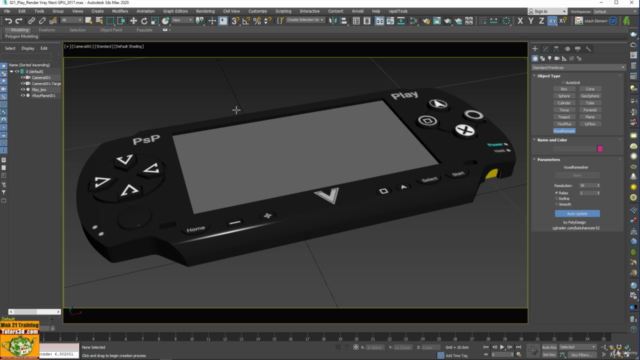
Task: Open the Align tool icon
Action: [x=344, y=21]
